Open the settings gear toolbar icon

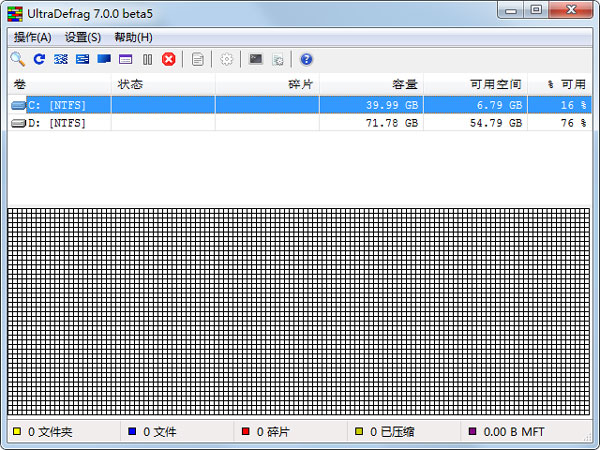(227, 59)
